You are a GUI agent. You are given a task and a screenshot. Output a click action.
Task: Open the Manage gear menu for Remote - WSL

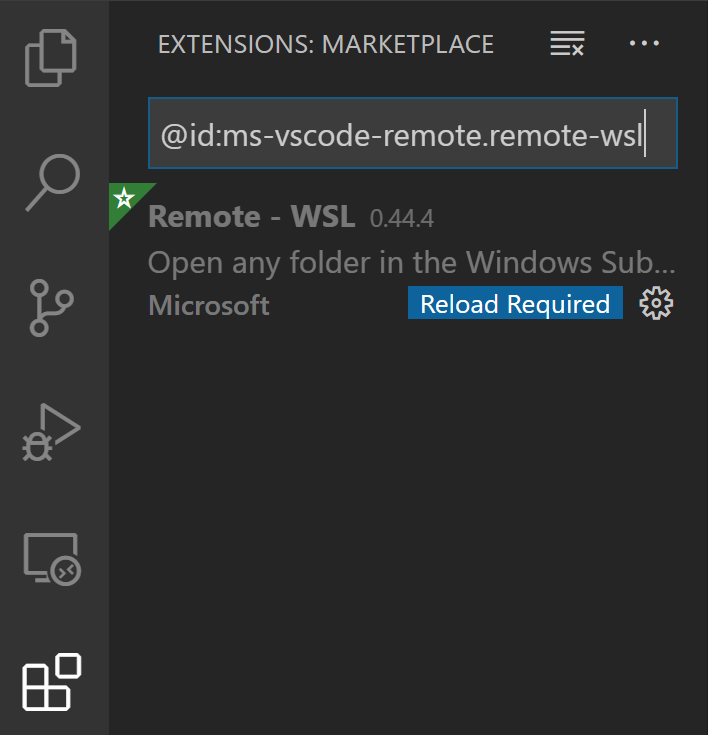pos(656,304)
